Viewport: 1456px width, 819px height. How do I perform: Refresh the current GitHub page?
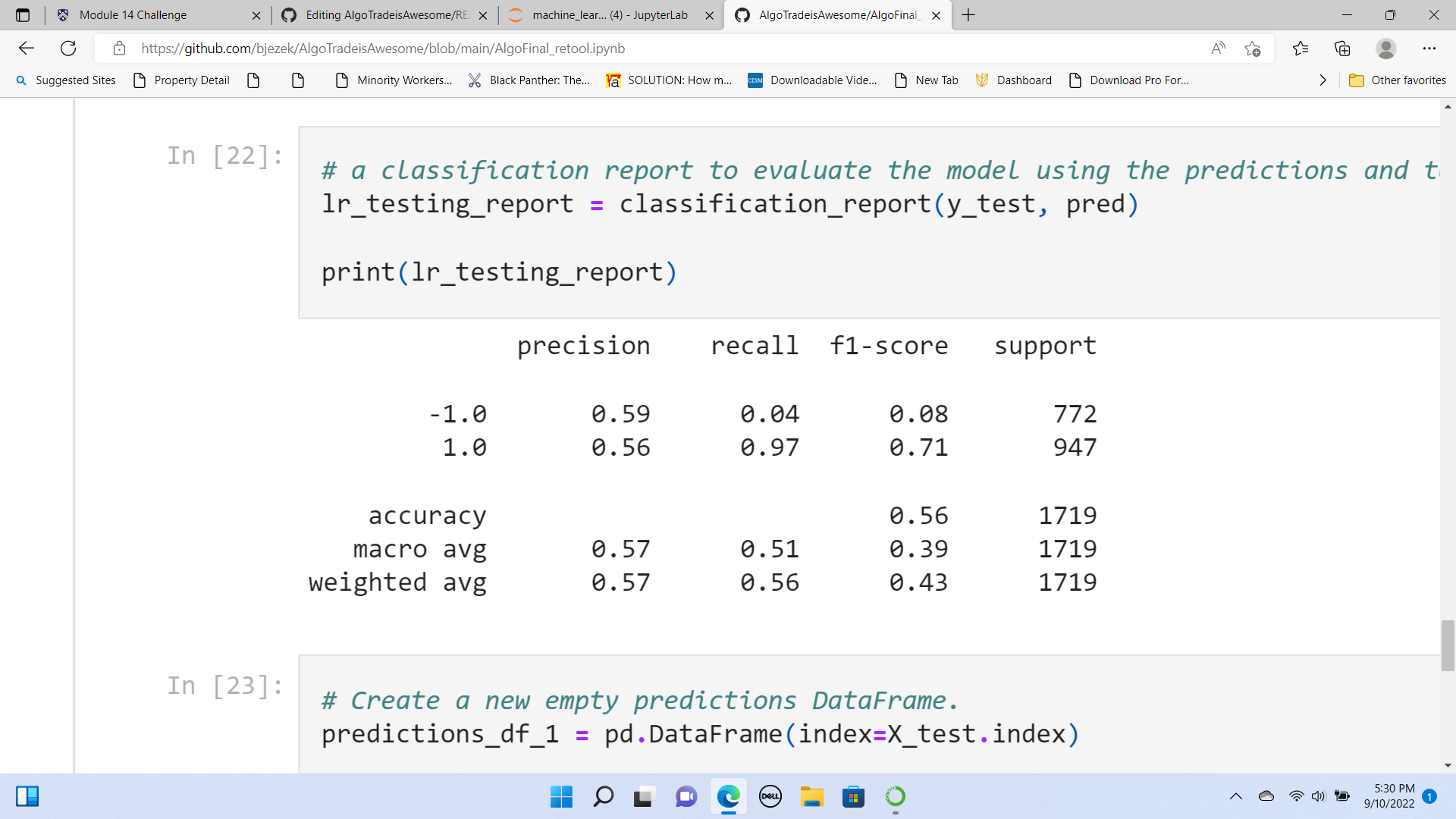68,49
